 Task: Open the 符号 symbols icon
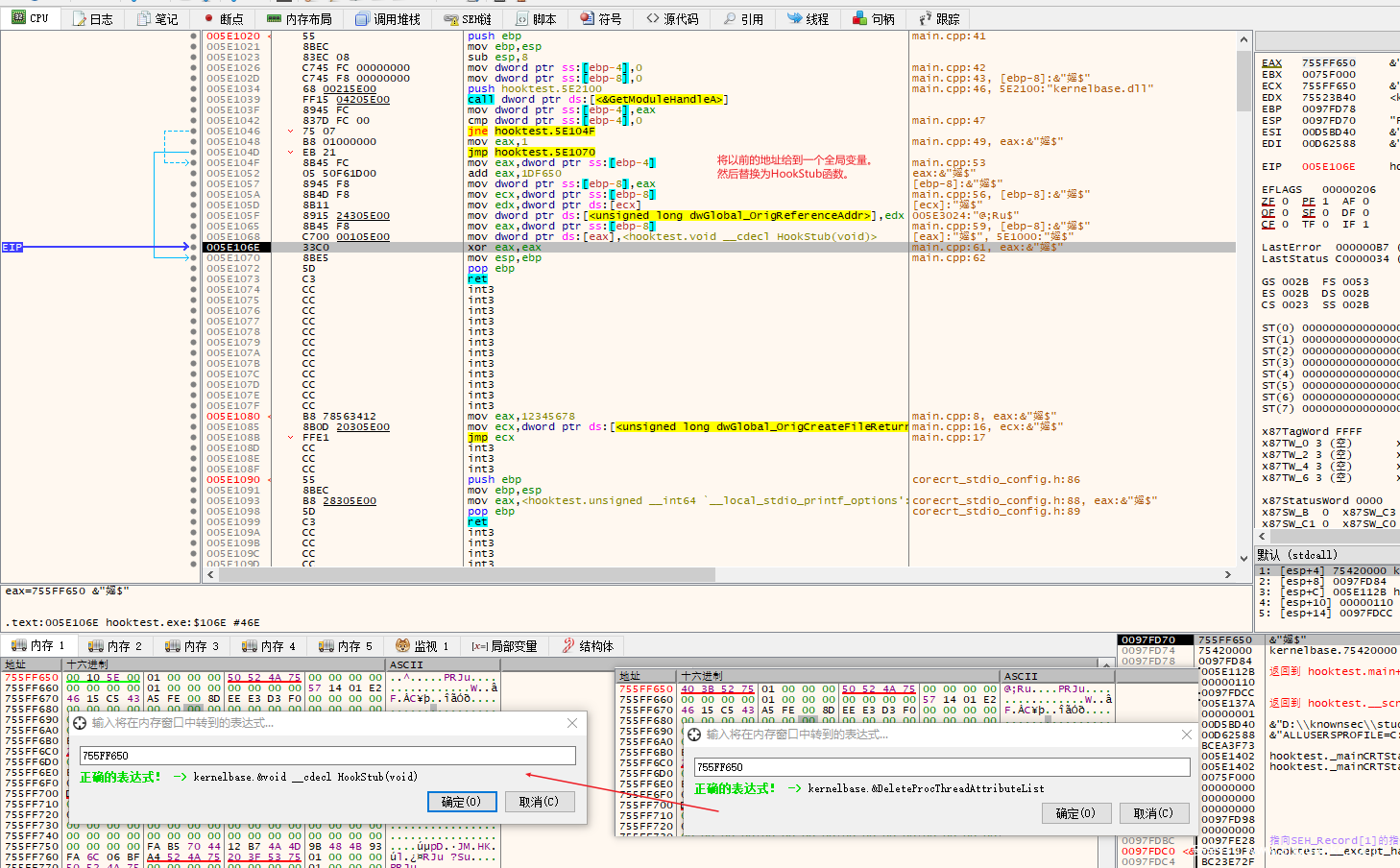(x=588, y=18)
